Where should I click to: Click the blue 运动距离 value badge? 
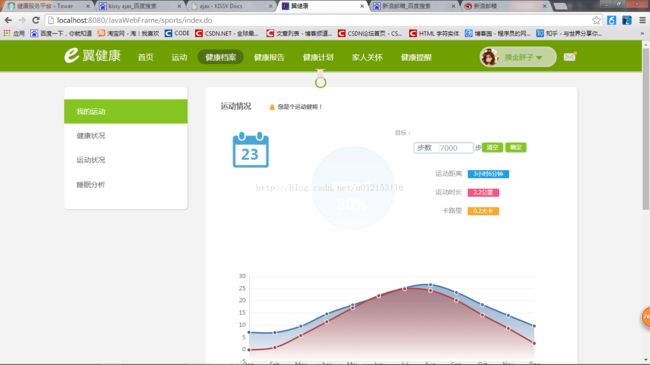coord(488,174)
